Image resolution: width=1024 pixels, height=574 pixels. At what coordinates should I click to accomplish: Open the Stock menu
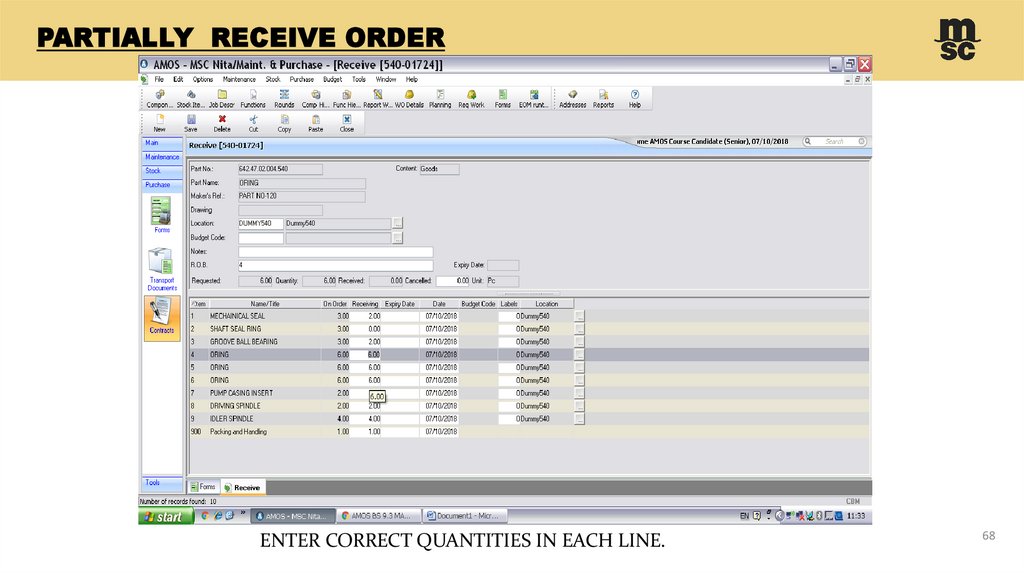point(272,80)
